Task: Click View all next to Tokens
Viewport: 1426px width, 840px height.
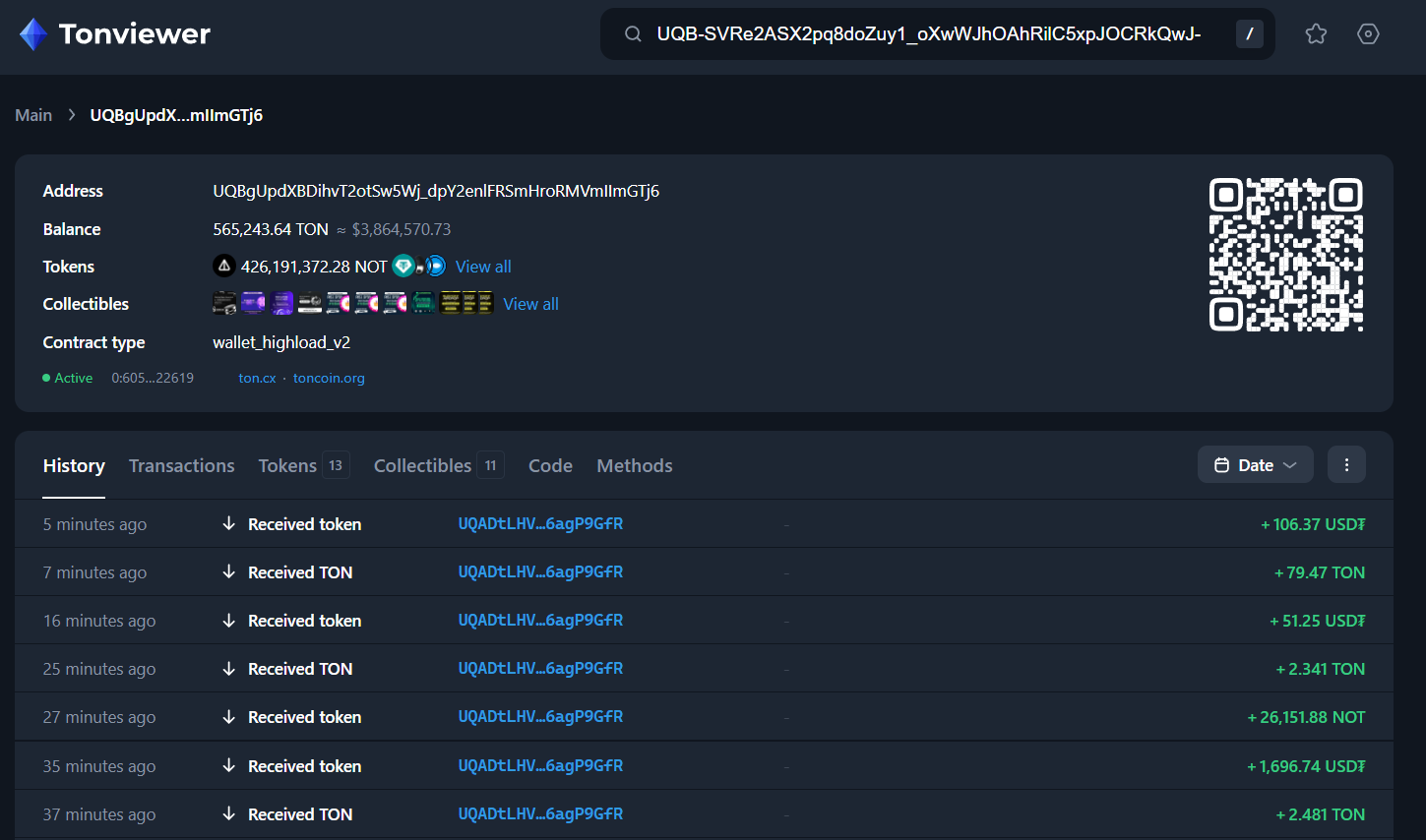Action: [x=483, y=267]
